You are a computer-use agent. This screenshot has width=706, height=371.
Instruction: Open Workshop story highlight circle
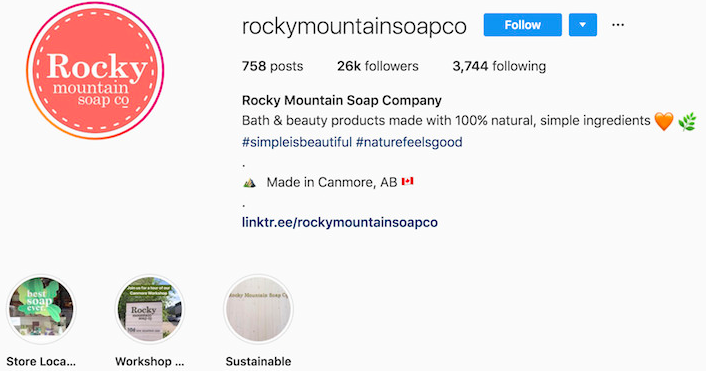point(150,310)
